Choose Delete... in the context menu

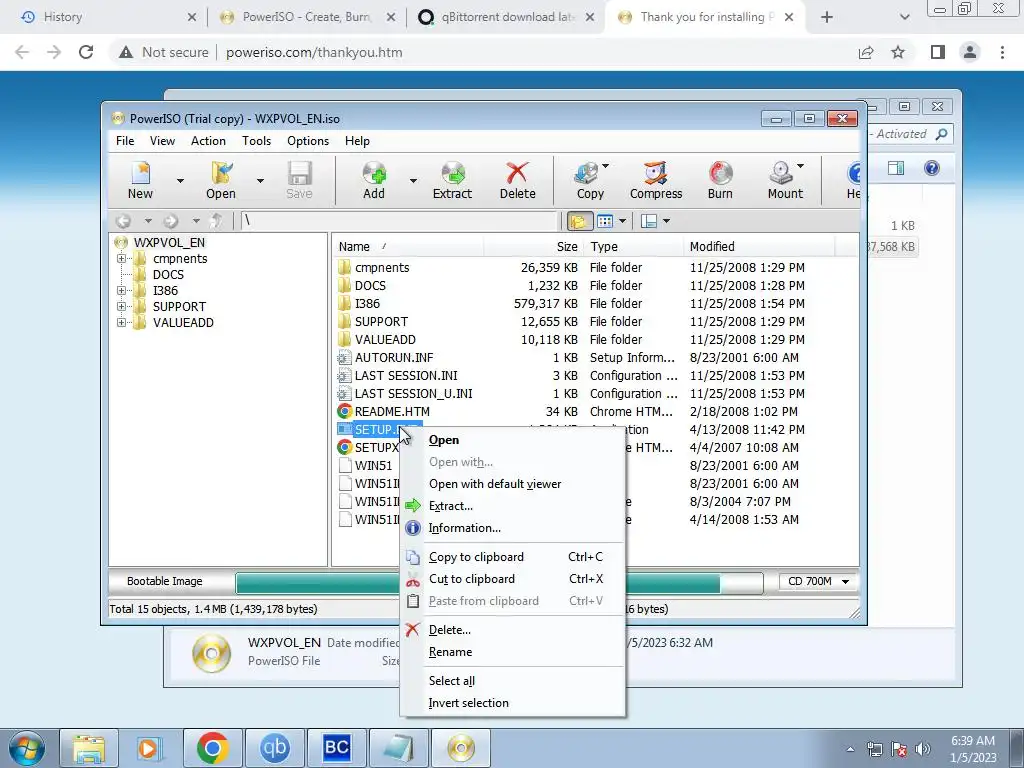click(x=513, y=630)
